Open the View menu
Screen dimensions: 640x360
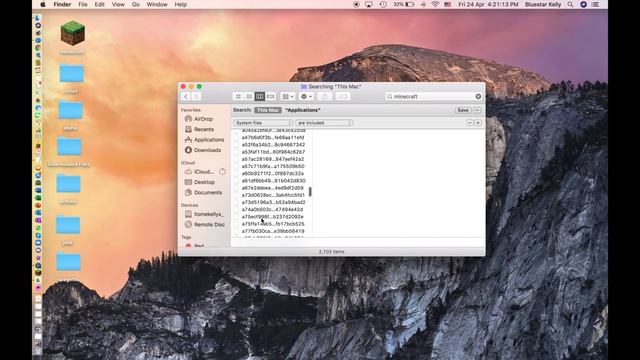click(118, 4)
